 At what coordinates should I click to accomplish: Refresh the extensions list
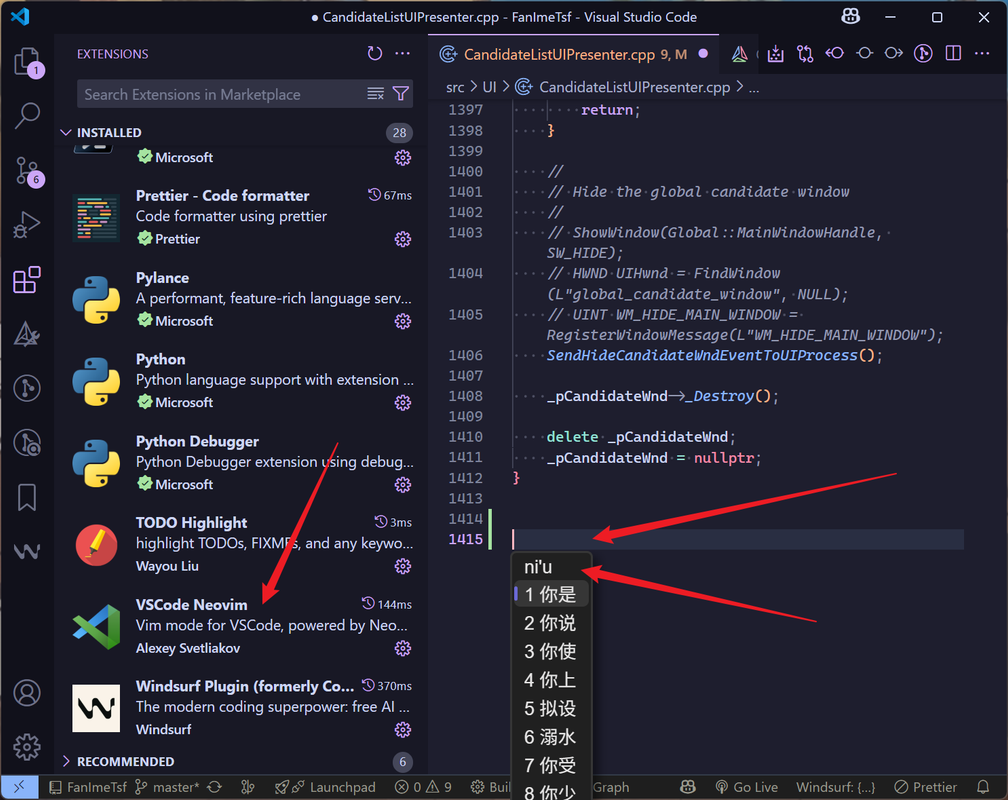[x=375, y=53]
